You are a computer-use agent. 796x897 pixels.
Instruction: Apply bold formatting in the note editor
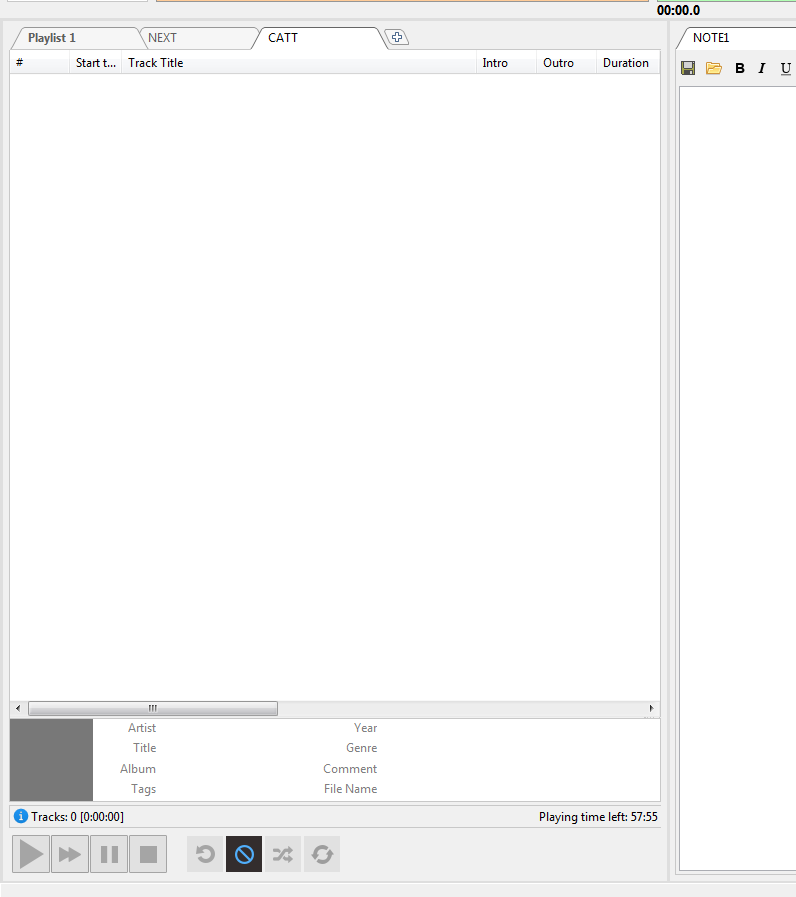(x=740, y=68)
